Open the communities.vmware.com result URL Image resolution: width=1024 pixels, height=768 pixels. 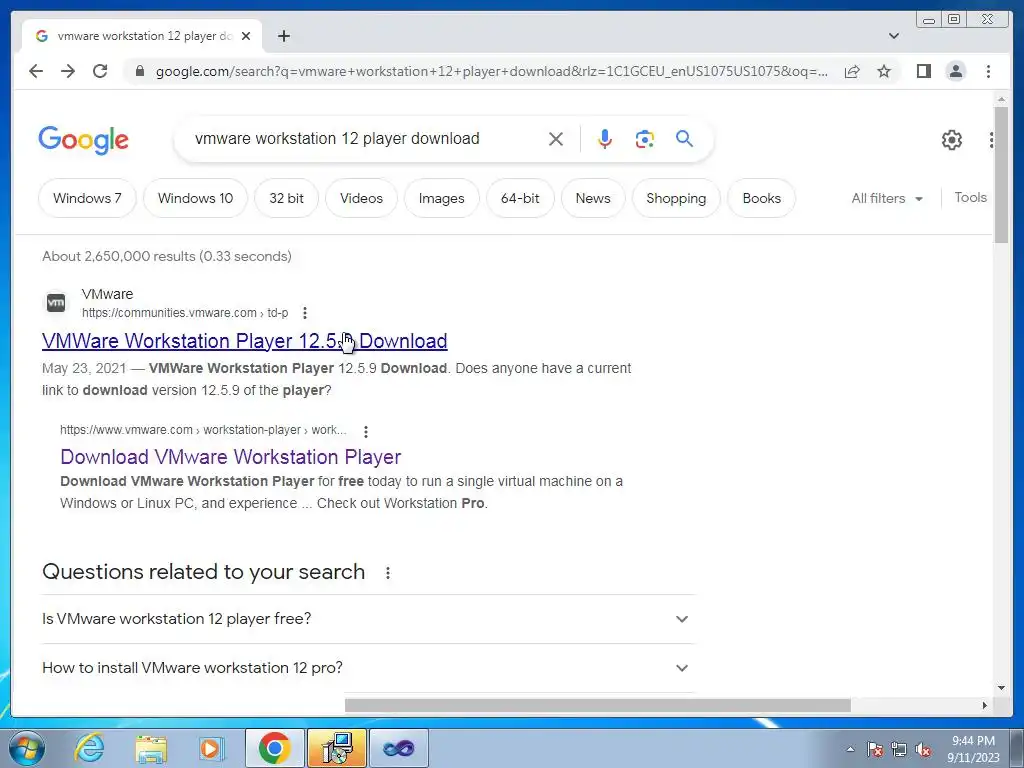tap(185, 313)
